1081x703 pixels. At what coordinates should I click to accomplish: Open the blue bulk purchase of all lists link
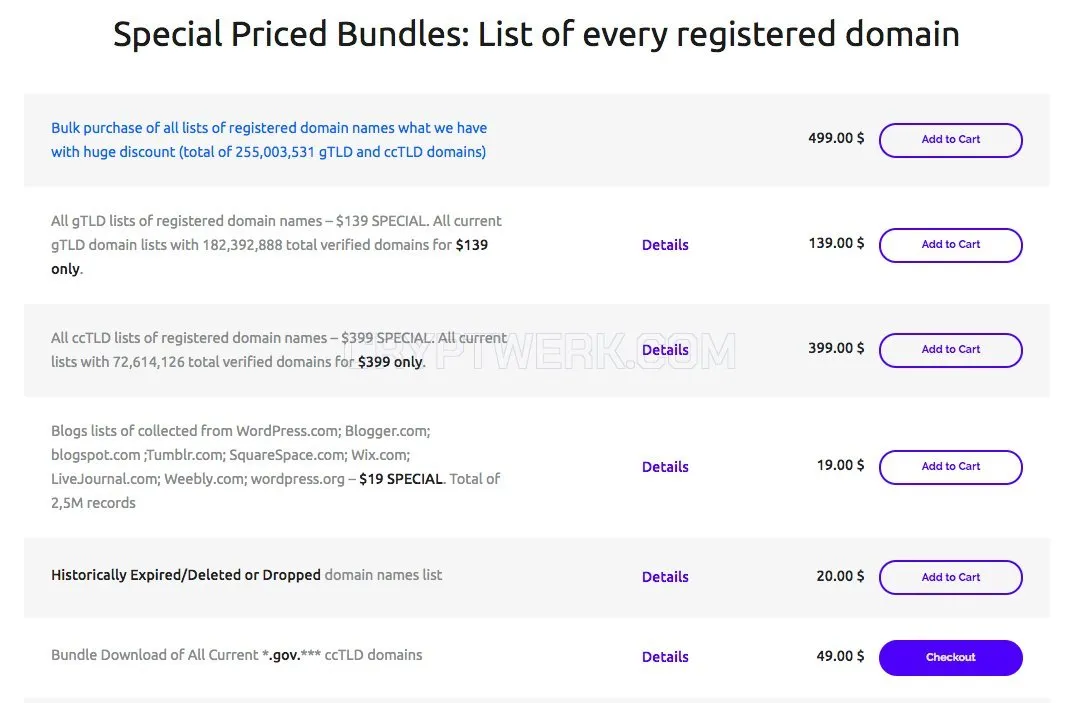click(x=269, y=140)
